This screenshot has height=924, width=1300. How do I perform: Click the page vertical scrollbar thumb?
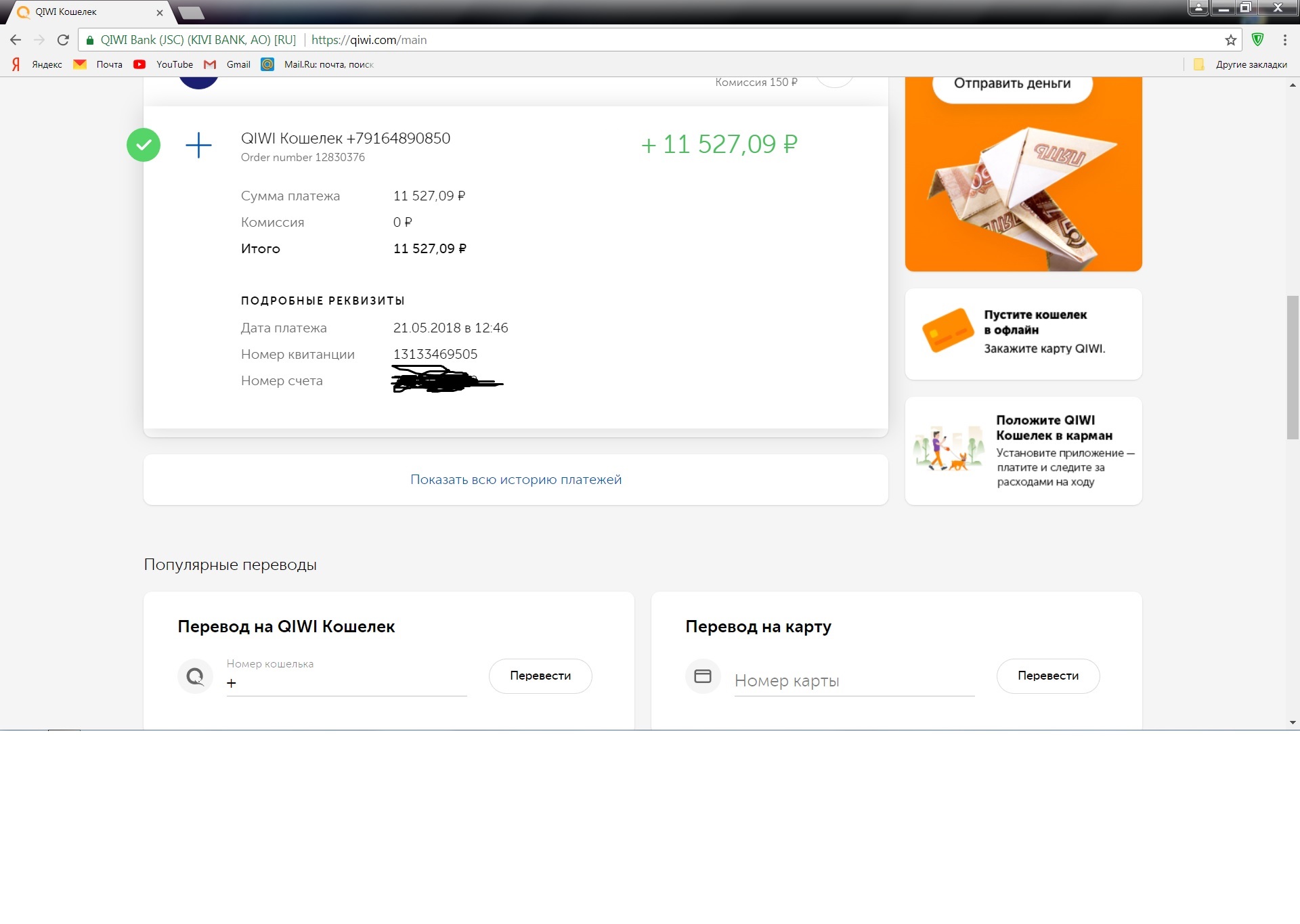(x=1293, y=367)
